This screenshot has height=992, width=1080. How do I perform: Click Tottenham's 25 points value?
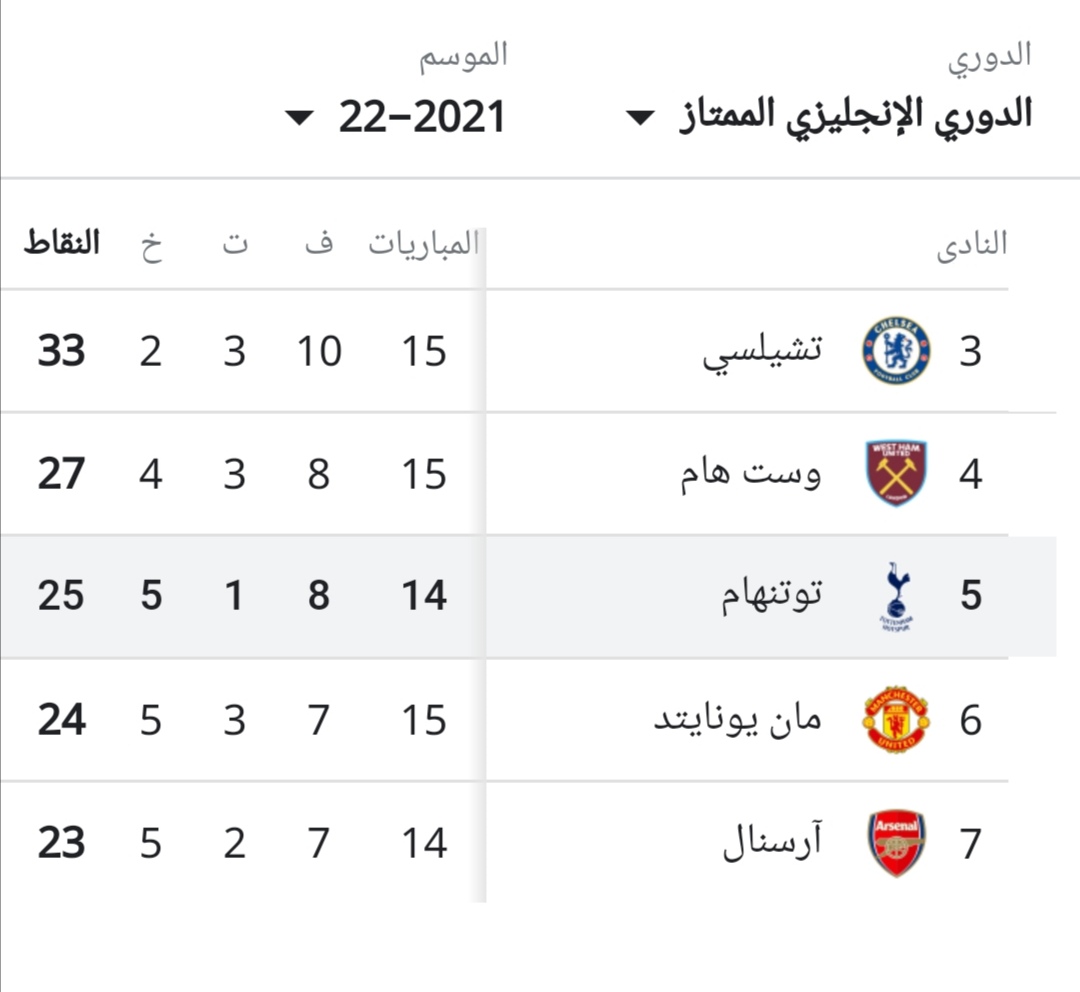(x=61, y=596)
